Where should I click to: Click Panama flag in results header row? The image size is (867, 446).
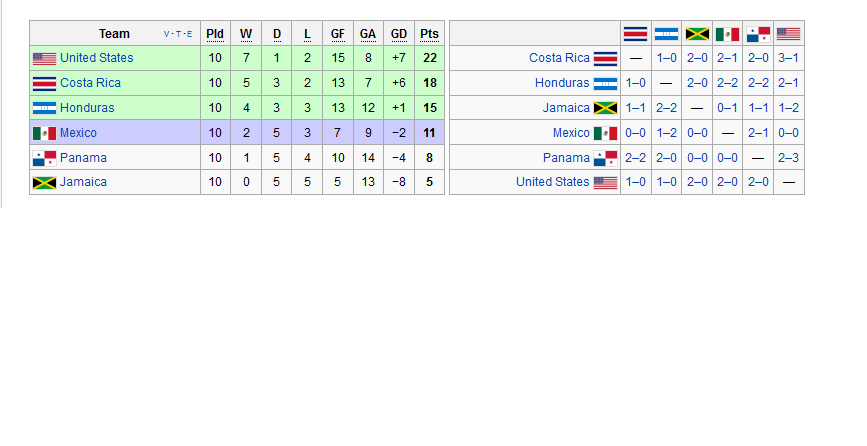tap(758, 34)
